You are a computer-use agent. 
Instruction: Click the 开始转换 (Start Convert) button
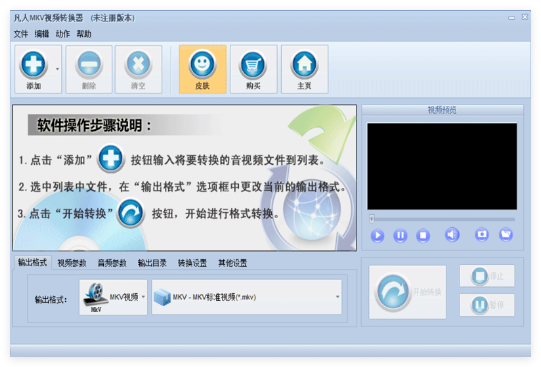pyautogui.click(x=407, y=292)
